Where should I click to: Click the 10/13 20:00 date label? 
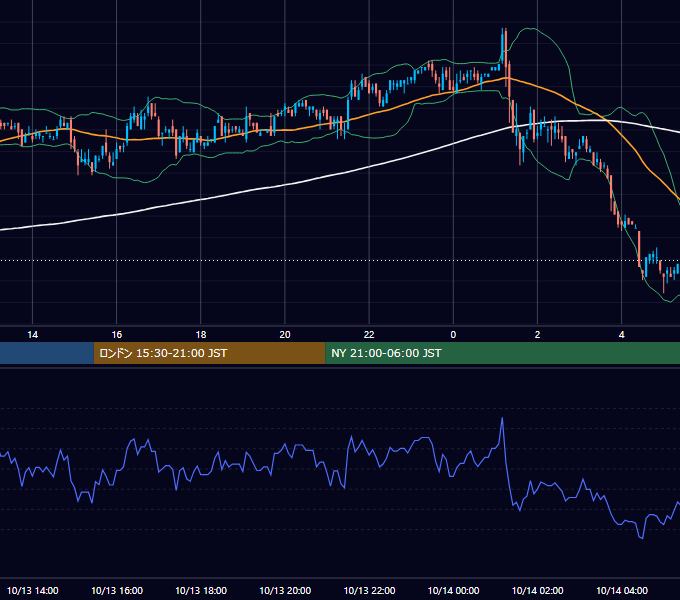285,590
